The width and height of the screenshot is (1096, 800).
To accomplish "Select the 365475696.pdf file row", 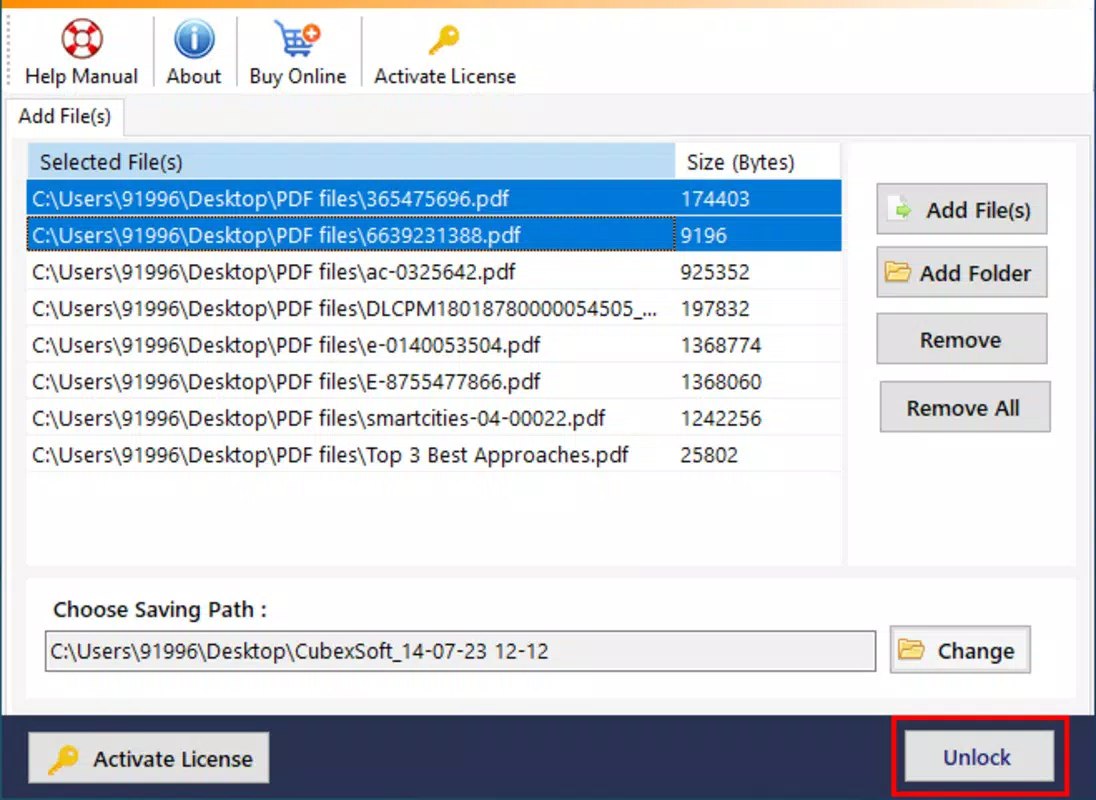I will coord(434,198).
